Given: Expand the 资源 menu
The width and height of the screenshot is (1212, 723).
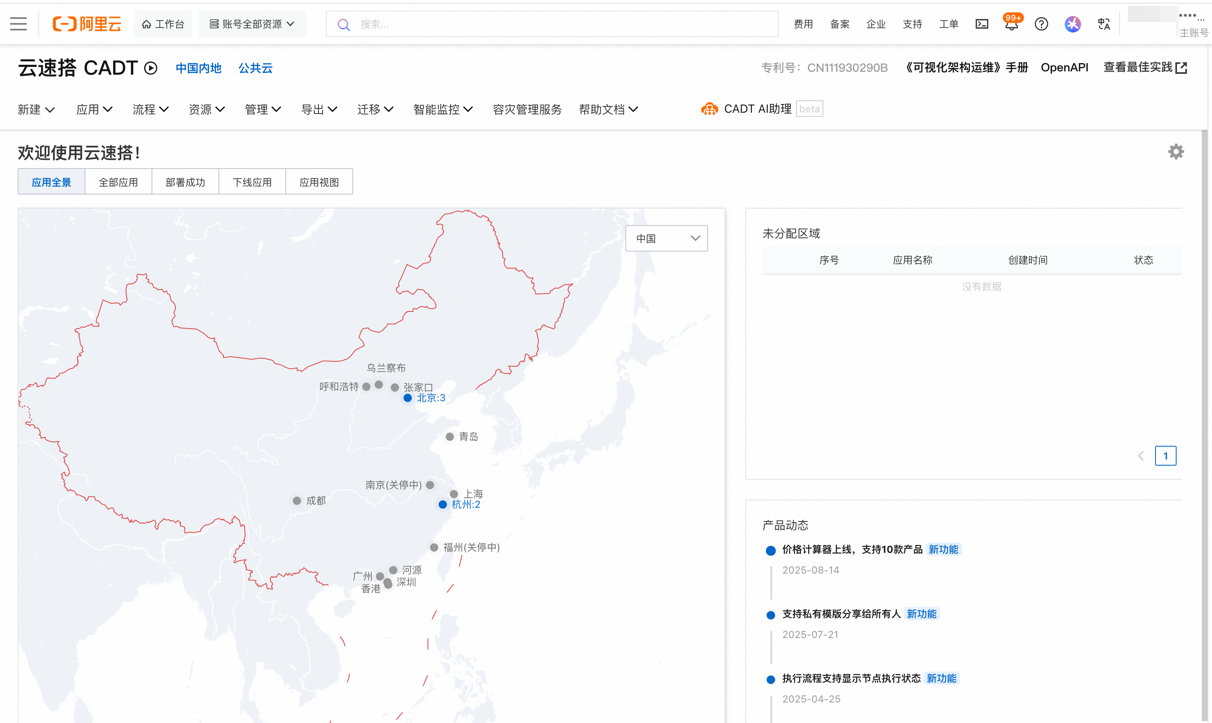Looking at the screenshot, I should pos(207,109).
